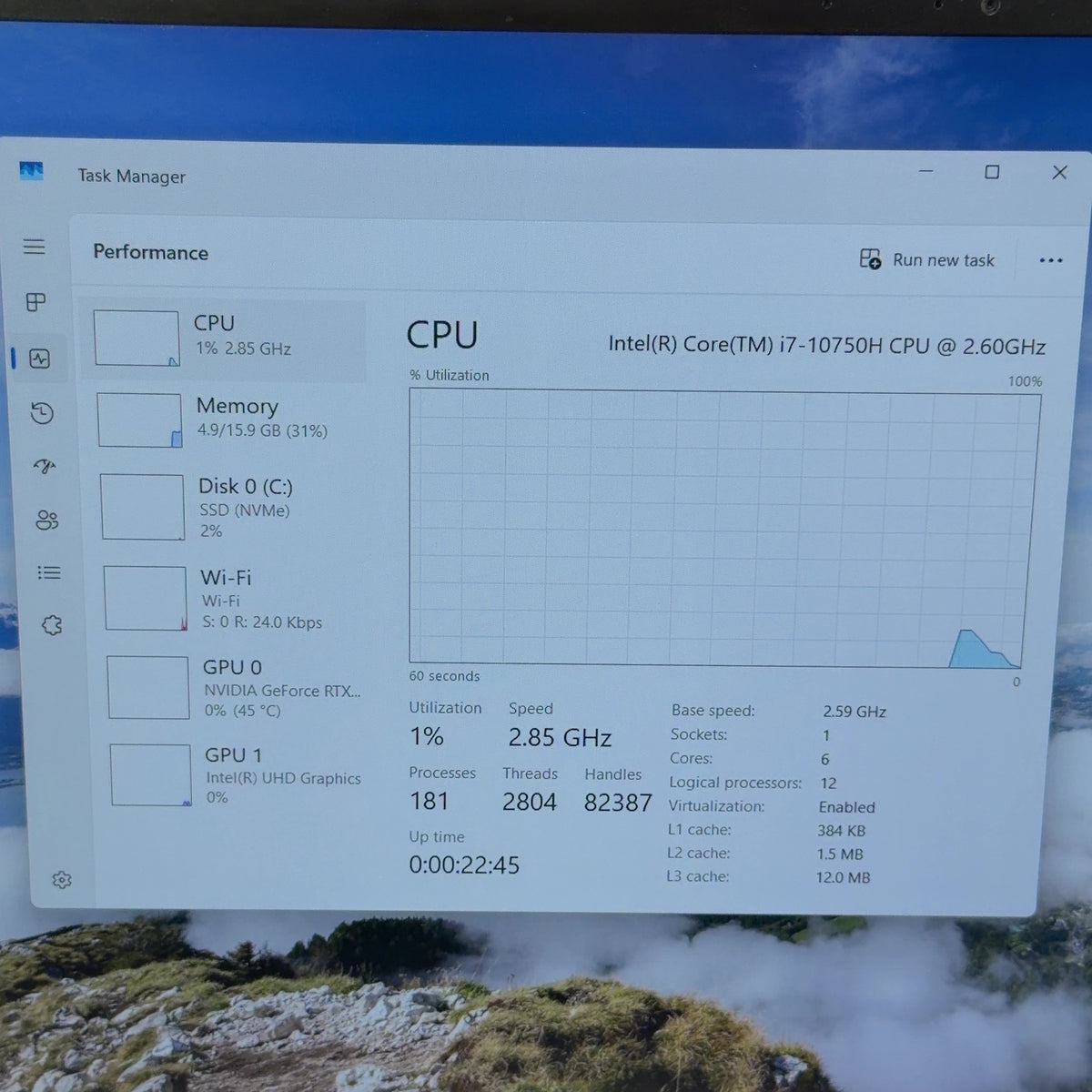Open the App history page icon
This screenshot has width=1092, height=1092.
point(42,413)
